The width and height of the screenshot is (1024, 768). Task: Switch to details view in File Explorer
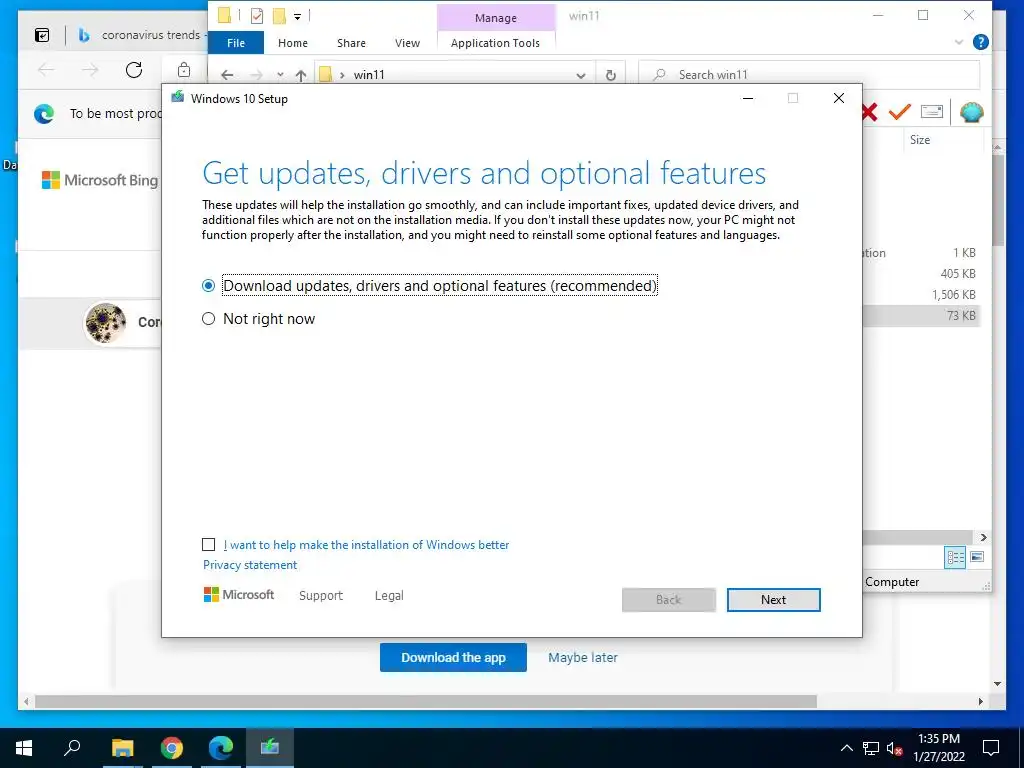(x=955, y=557)
